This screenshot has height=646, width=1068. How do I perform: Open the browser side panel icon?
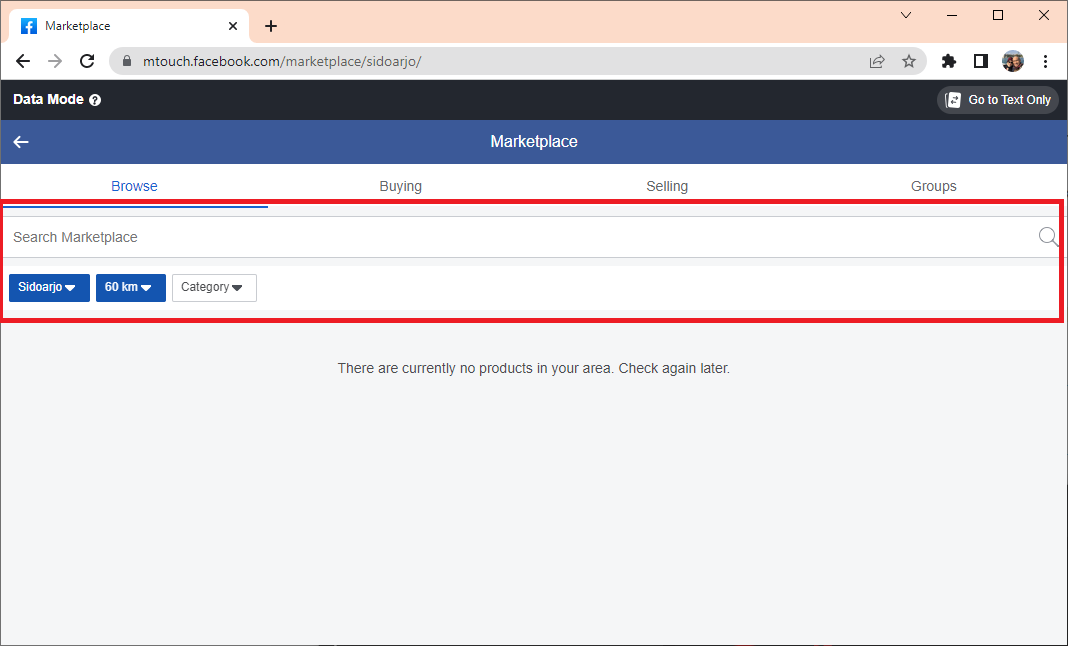point(981,61)
